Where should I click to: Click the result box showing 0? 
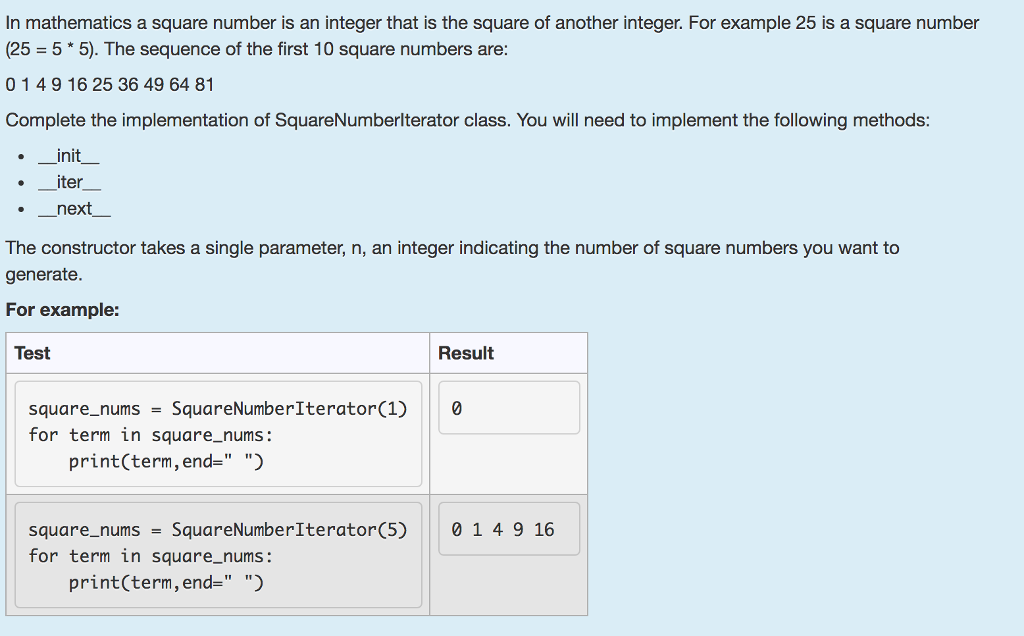(509, 408)
